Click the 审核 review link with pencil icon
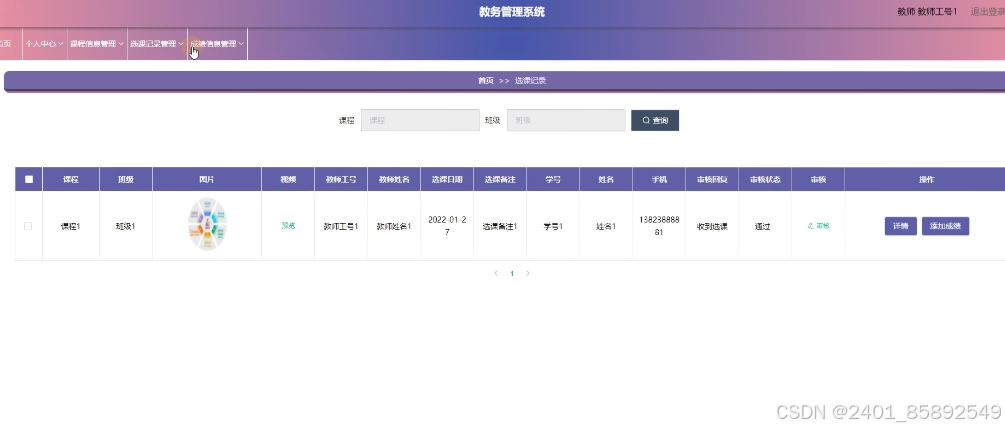Viewport: 1005px width, 430px height. [818, 226]
